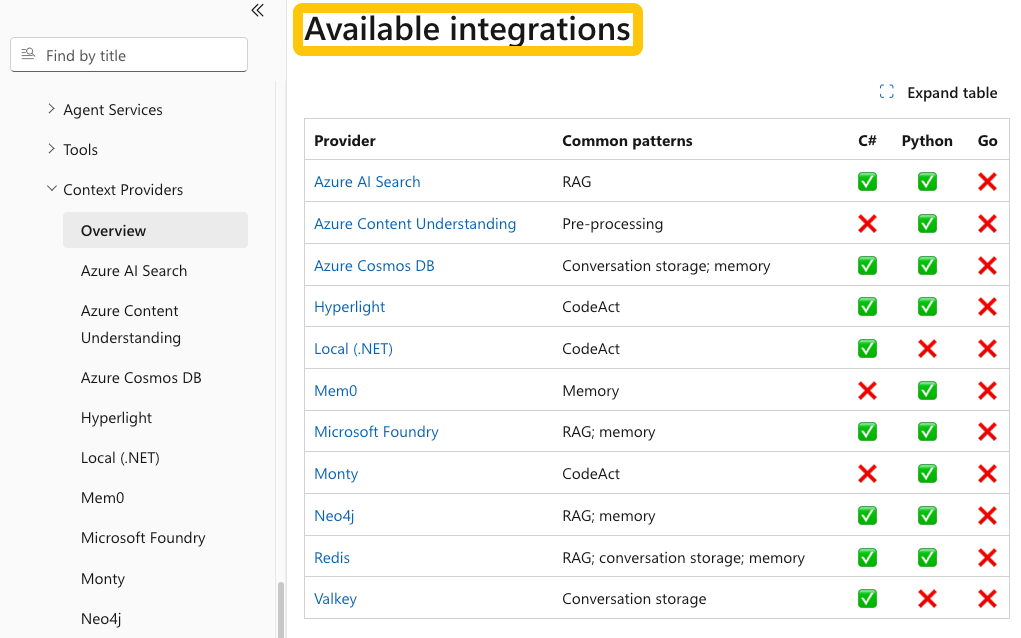The width and height of the screenshot is (1021, 638).
Task: Click Go red cross in Azure Cosmos DB row
Action: click(987, 266)
